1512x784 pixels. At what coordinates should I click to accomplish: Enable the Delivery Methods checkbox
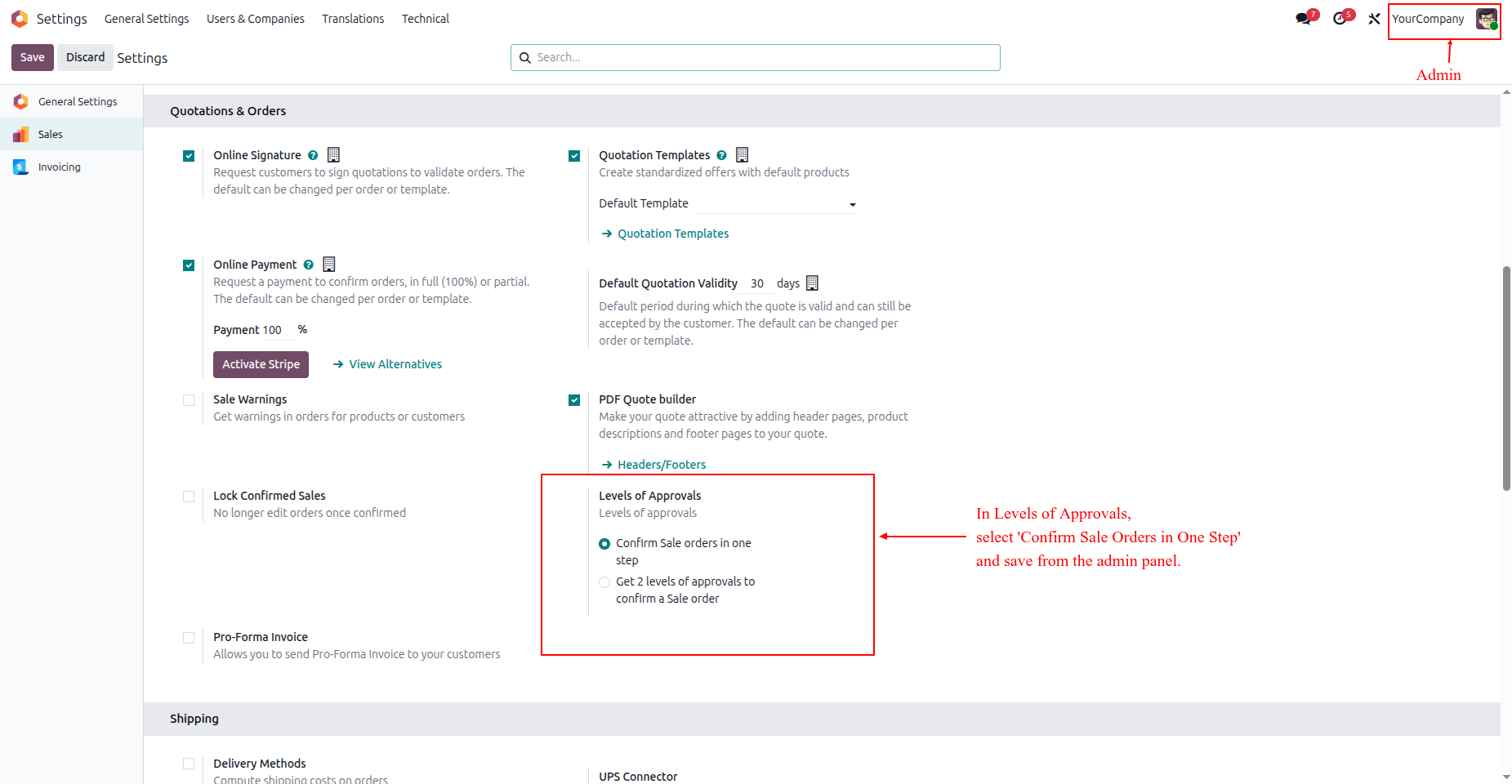(189, 764)
